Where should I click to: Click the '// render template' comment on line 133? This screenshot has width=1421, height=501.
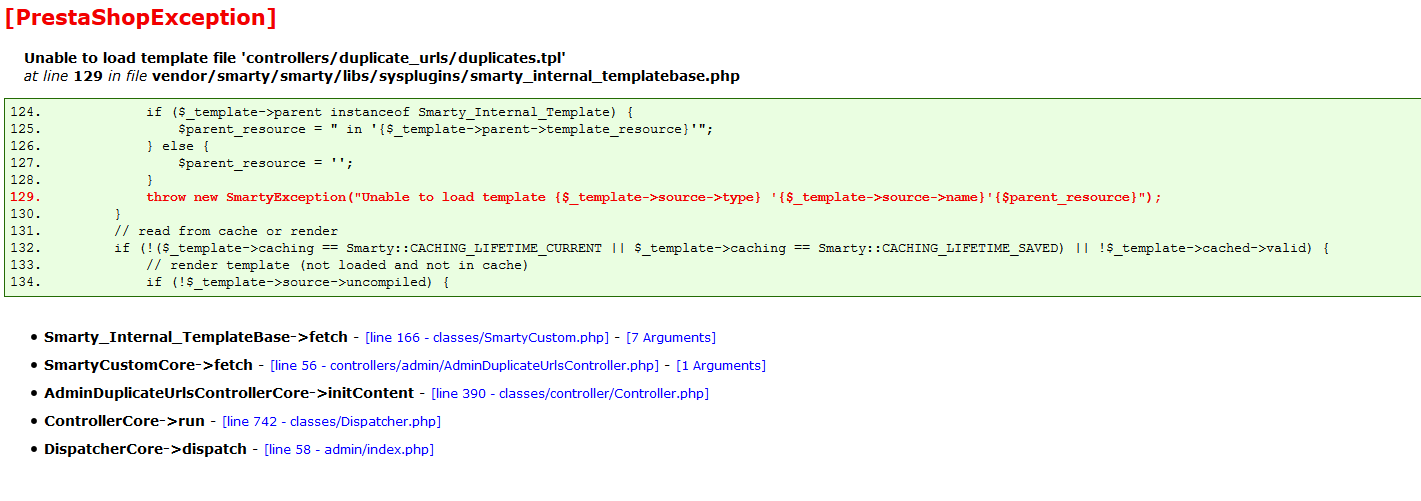click(x=337, y=265)
